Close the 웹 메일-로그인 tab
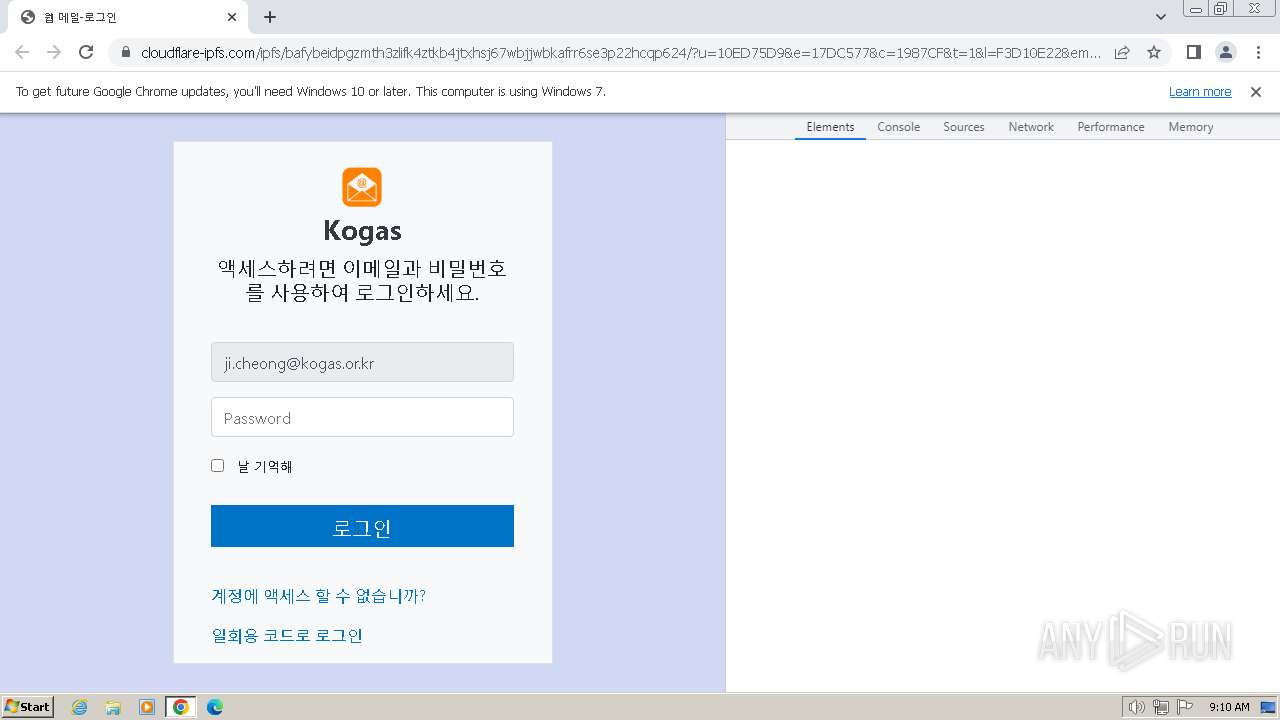1280x720 pixels. pyautogui.click(x=232, y=17)
